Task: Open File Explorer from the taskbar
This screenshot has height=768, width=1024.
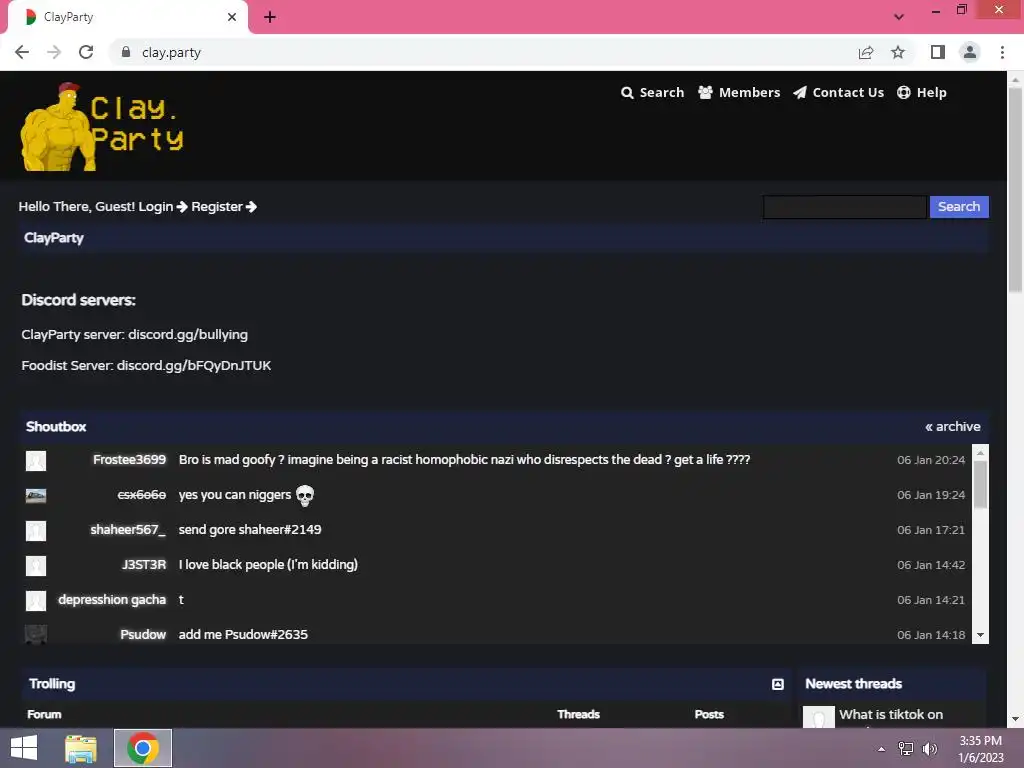Action: (81, 748)
